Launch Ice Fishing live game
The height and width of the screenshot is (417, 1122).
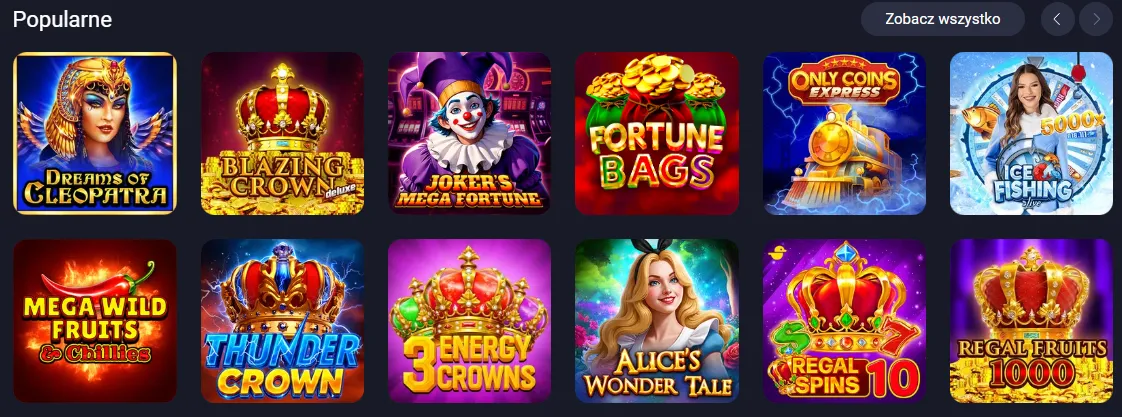coord(1031,133)
